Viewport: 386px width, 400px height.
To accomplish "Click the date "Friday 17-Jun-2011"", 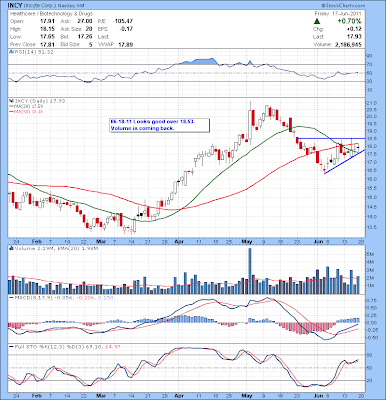I will 338,14.
